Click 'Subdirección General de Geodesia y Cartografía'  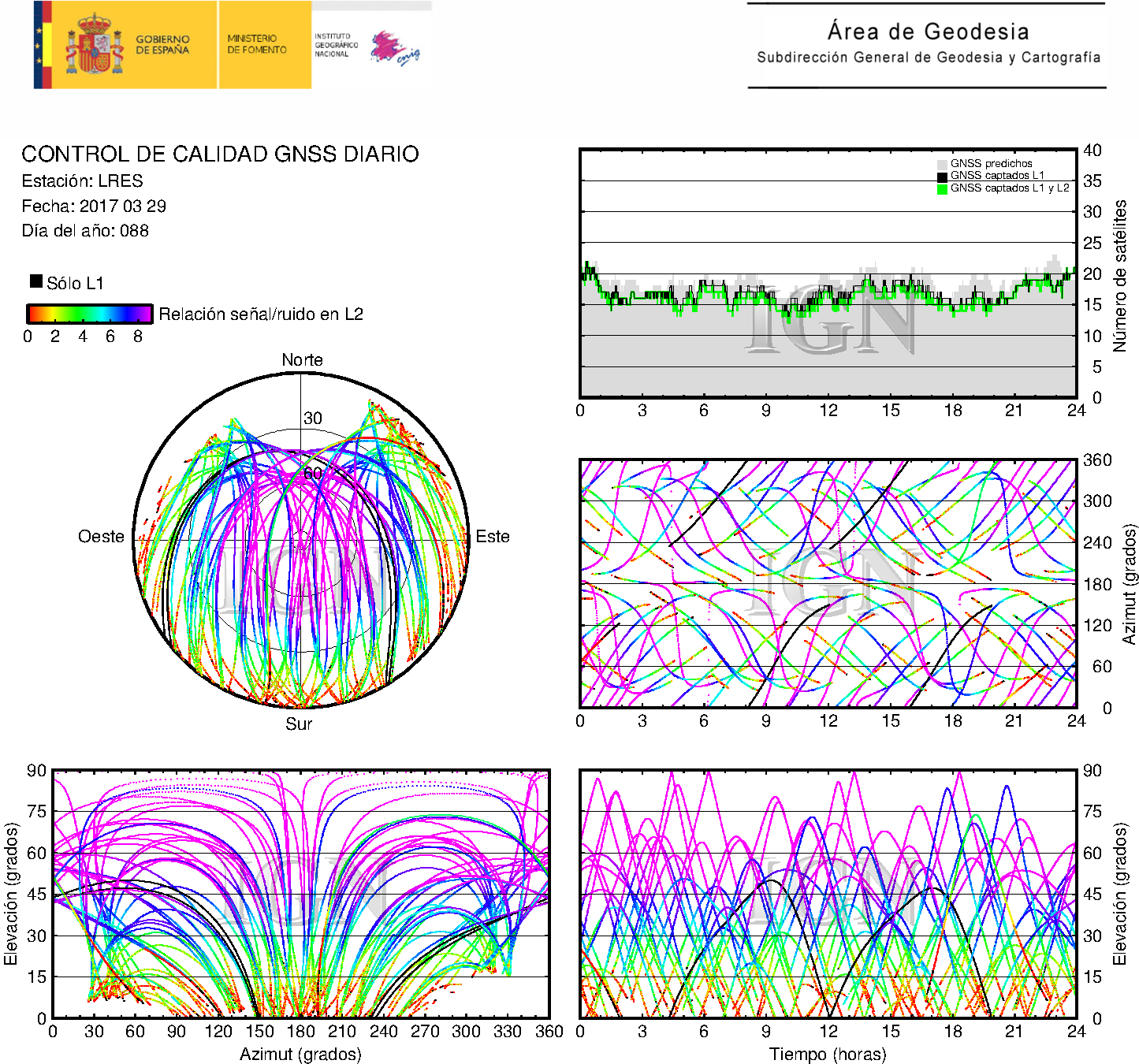[929, 58]
